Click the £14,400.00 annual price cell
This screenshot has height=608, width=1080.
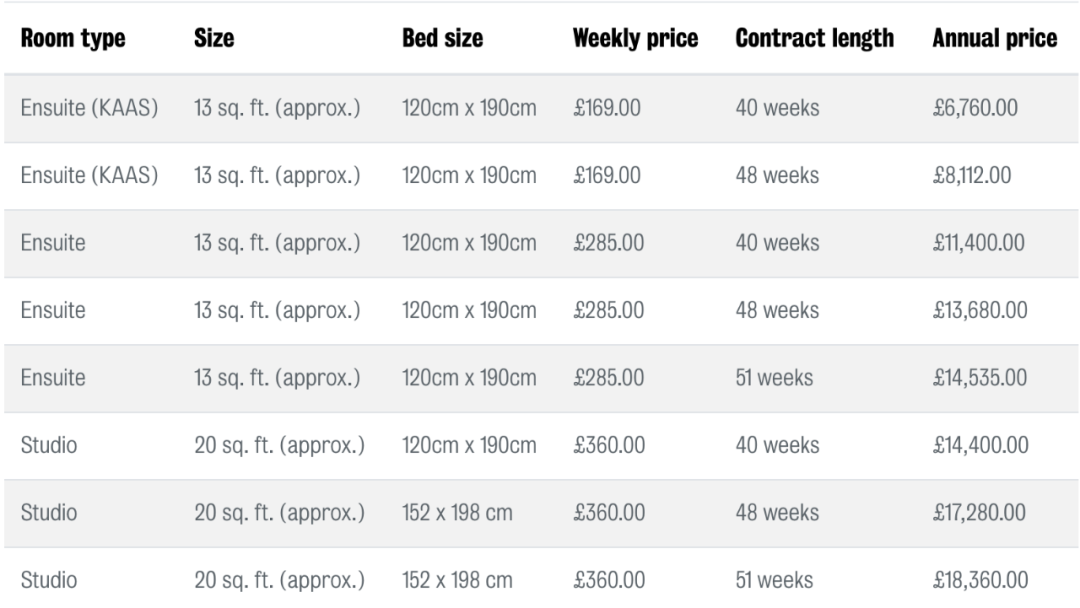[979, 446]
